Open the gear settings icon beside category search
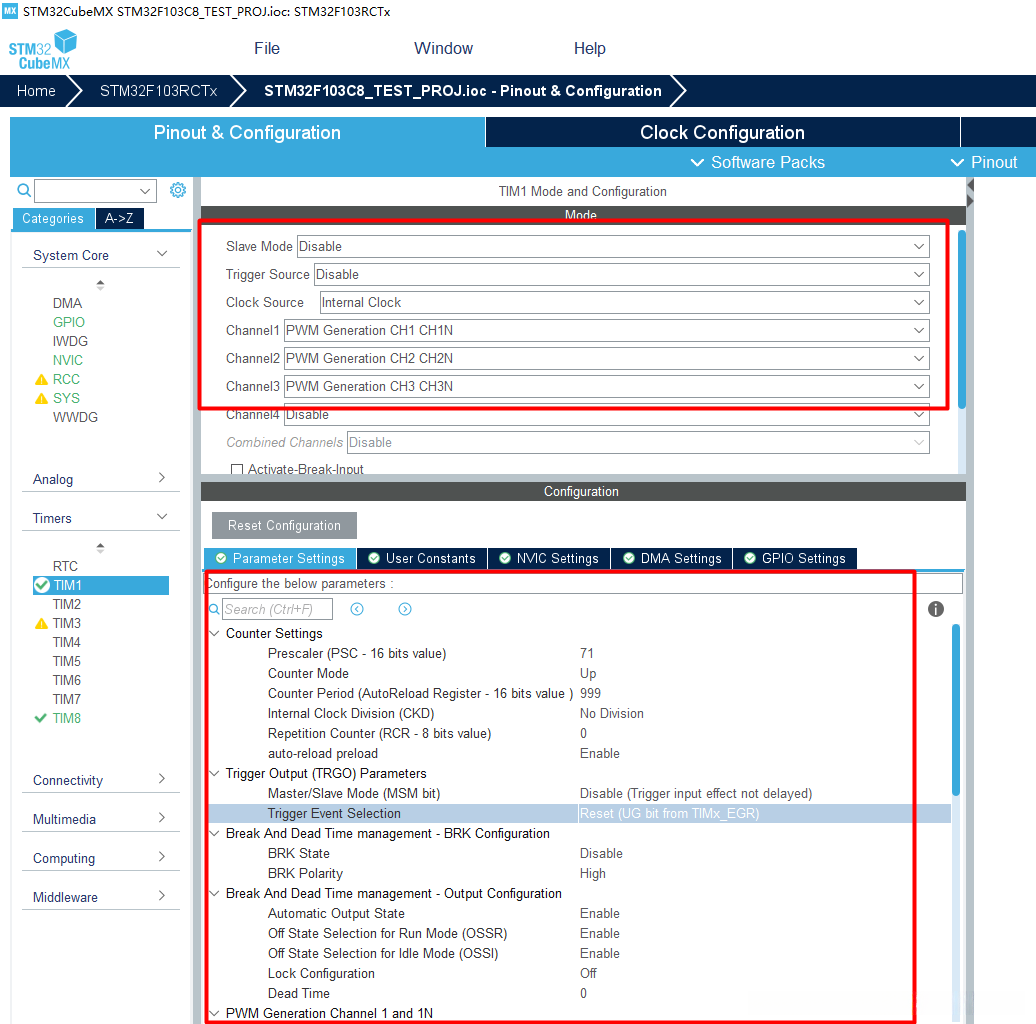The image size is (1036, 1024). [x=178, y=190]
